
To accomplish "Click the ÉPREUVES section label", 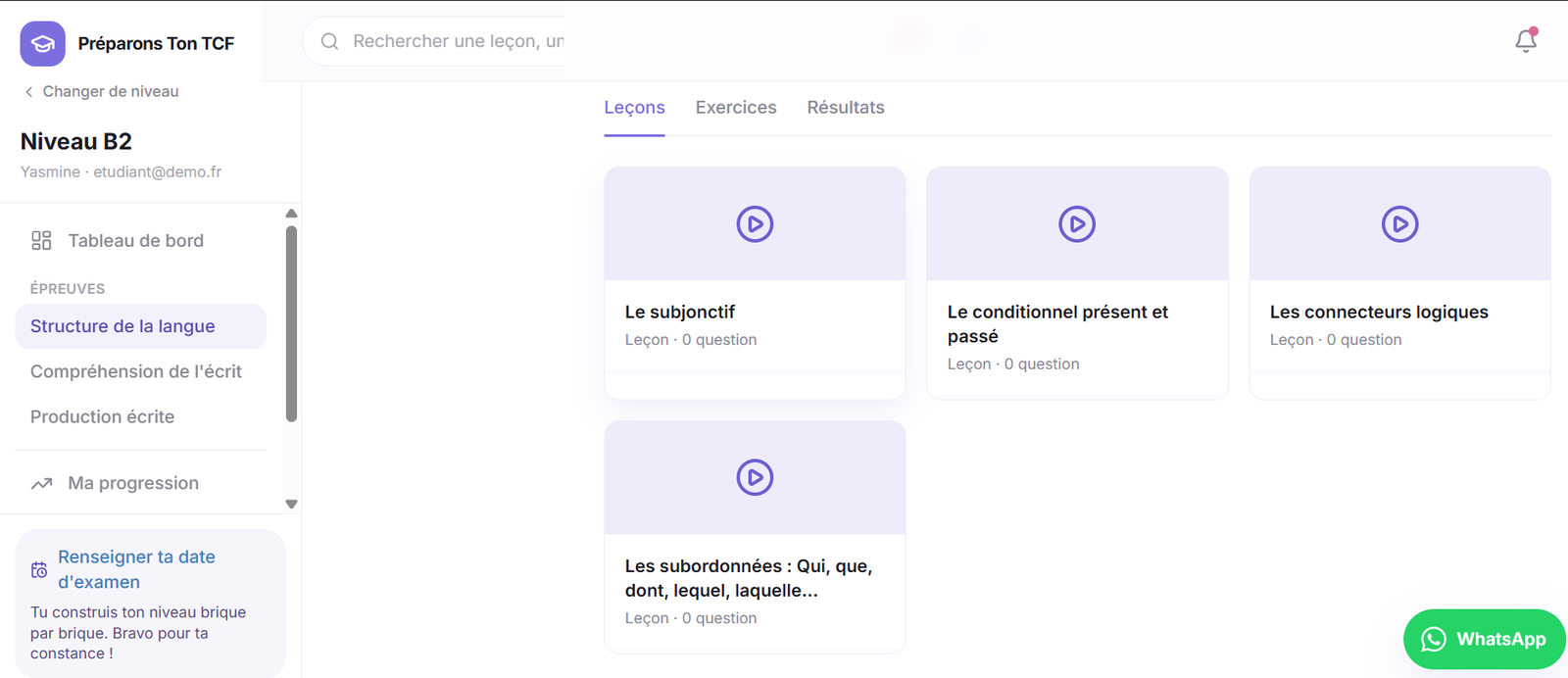I will (68, 289).
